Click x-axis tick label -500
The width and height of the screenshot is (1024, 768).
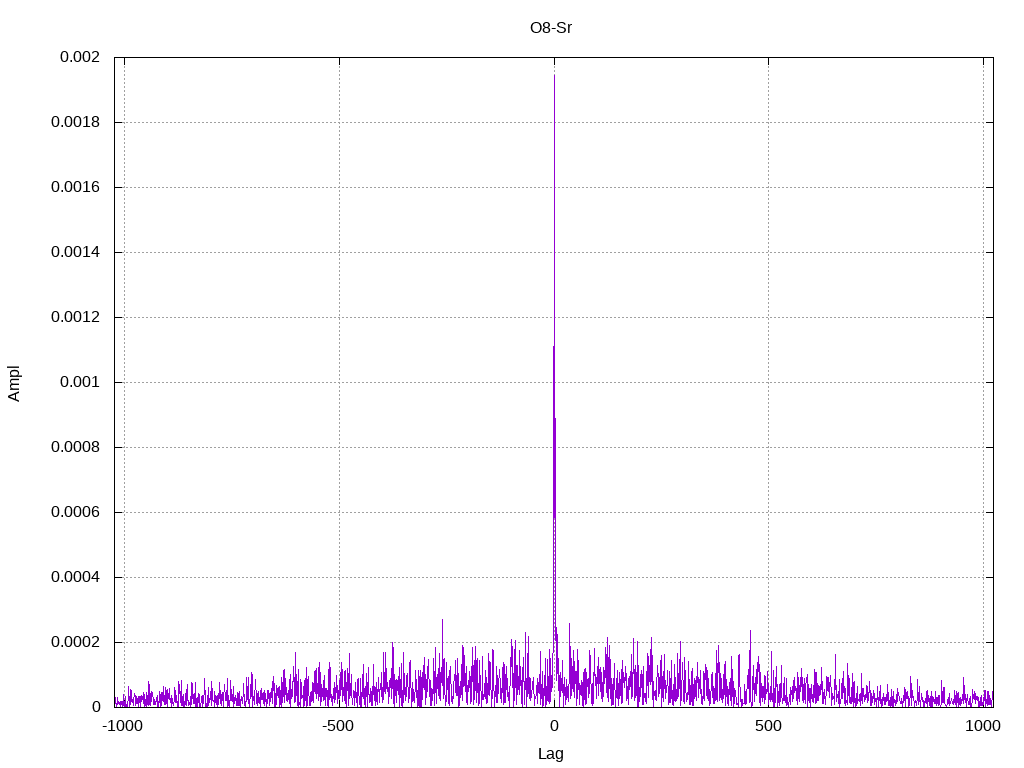tap(338, 726)
